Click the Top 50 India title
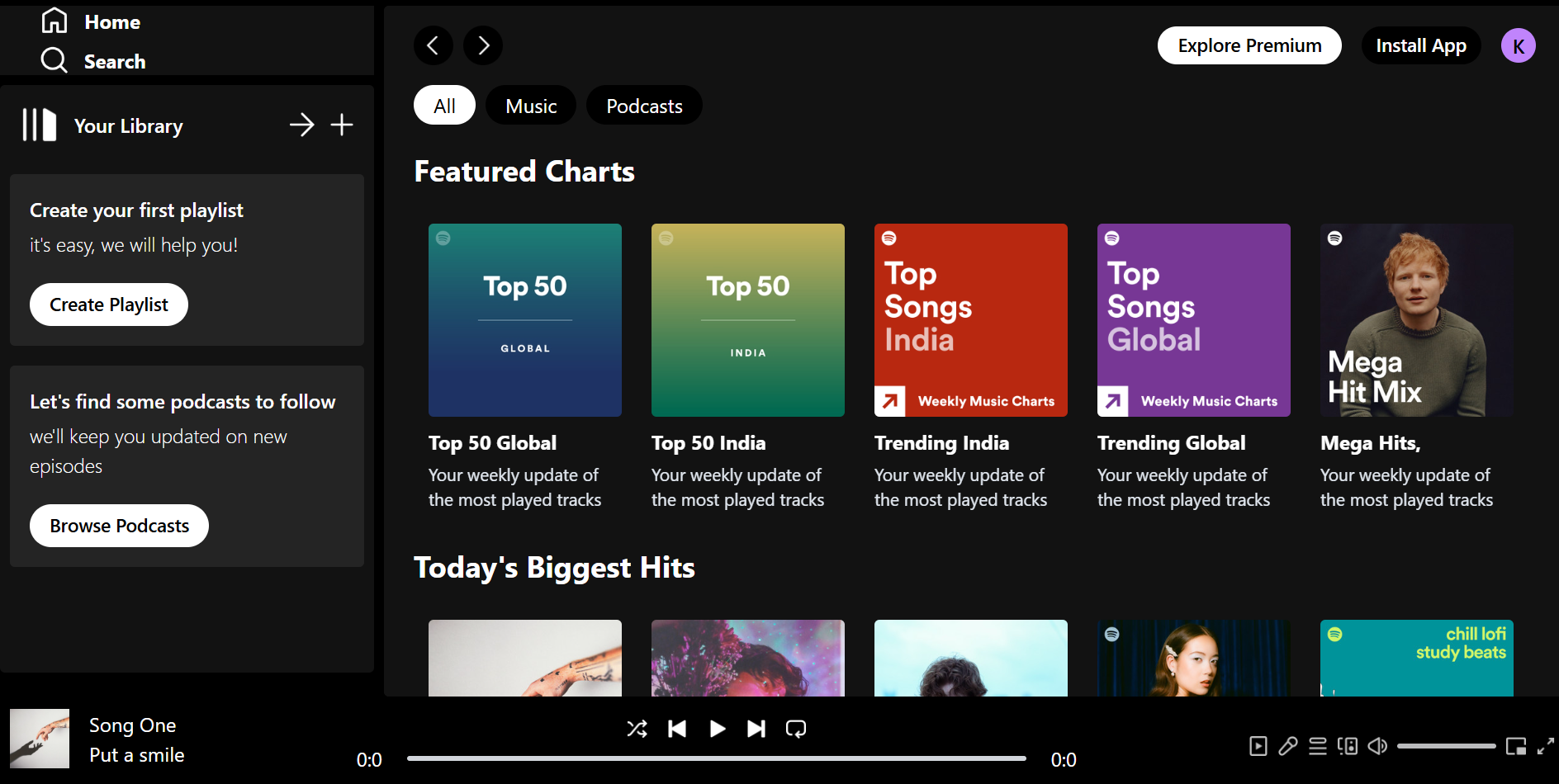 click(708, 443)
